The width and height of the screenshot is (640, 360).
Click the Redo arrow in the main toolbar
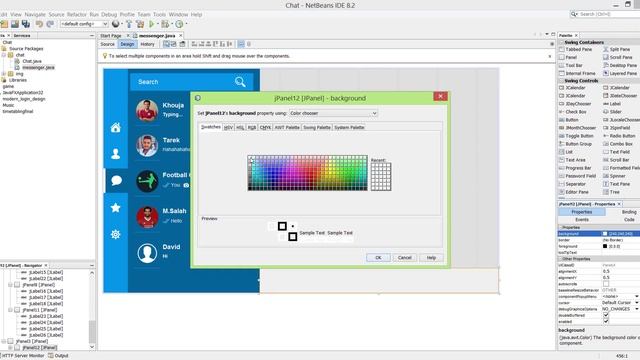coord(50,24)
